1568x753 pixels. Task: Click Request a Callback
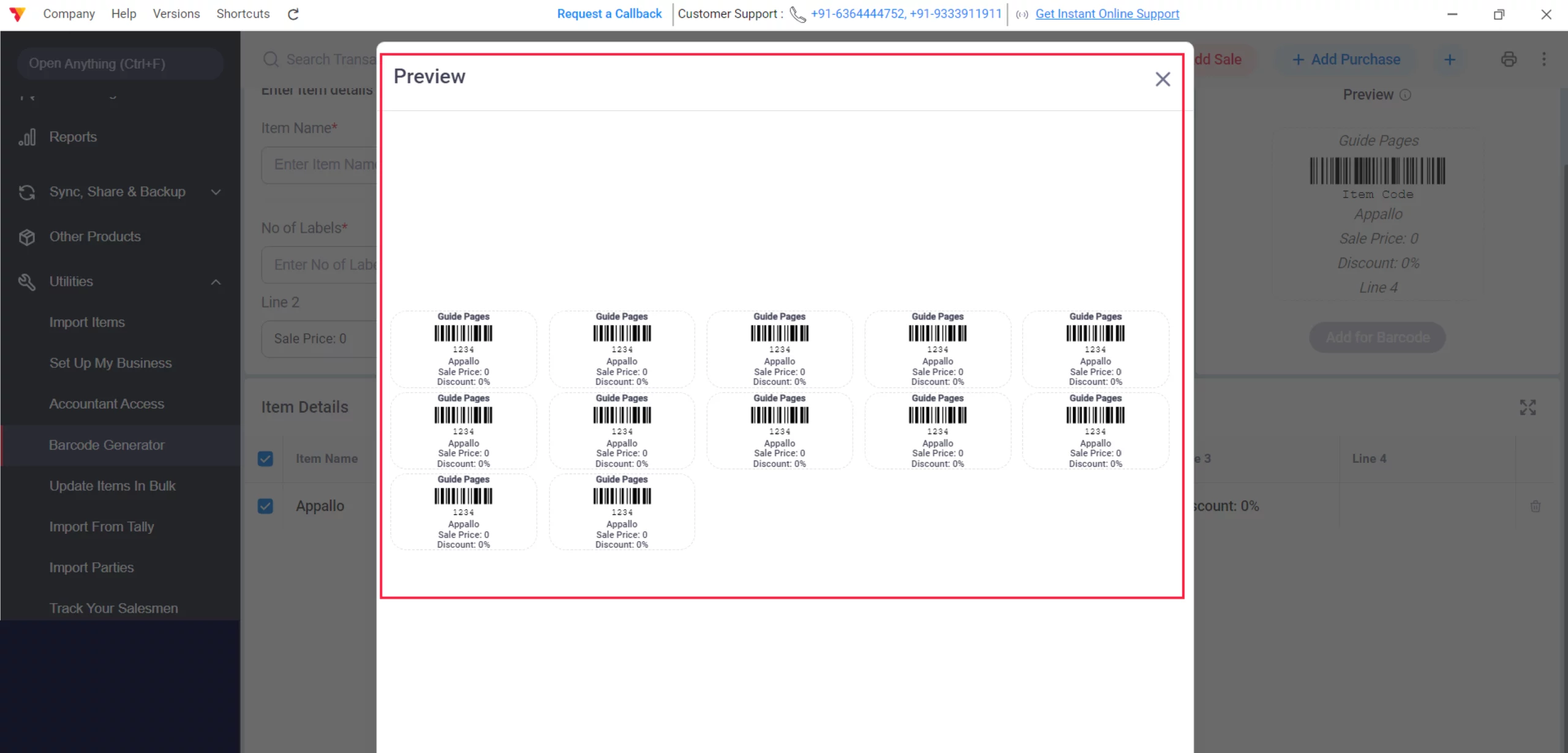[x=608, y=13]
